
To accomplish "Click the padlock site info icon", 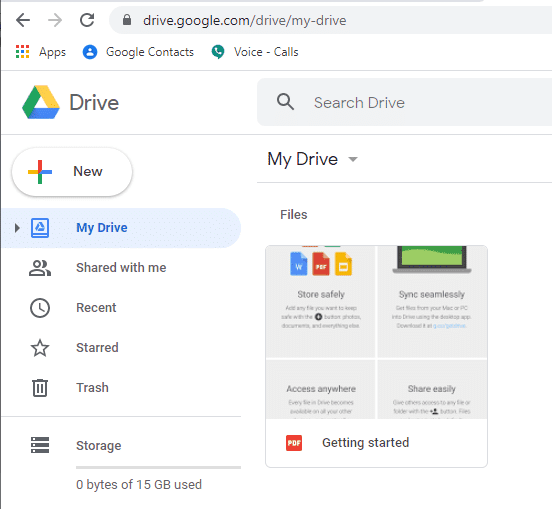I will [x=127, y=20].
